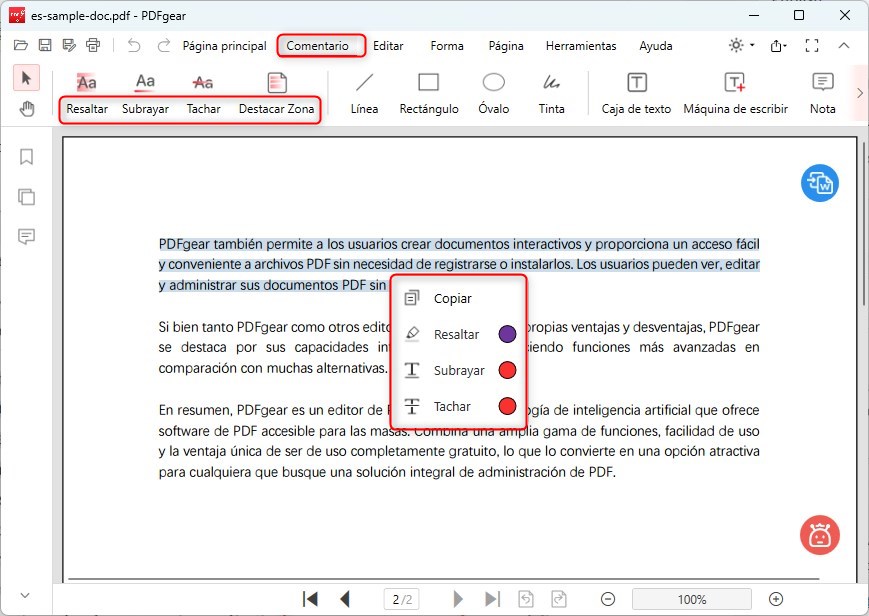This screenshot has width=869, height=616.
Task: Open a file with the folder icon
Action: (21, 45)
